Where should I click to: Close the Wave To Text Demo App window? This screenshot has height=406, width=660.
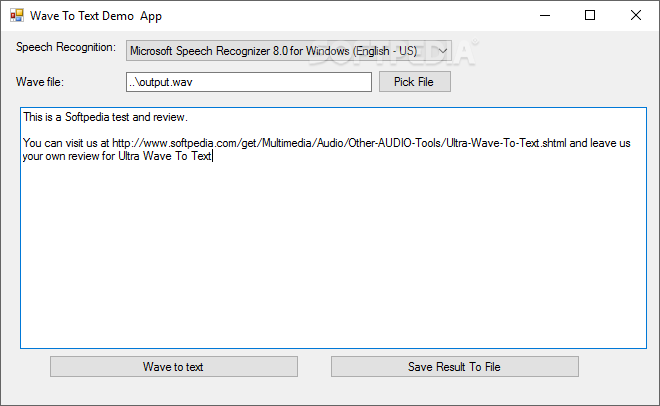[x=636, y=16]
